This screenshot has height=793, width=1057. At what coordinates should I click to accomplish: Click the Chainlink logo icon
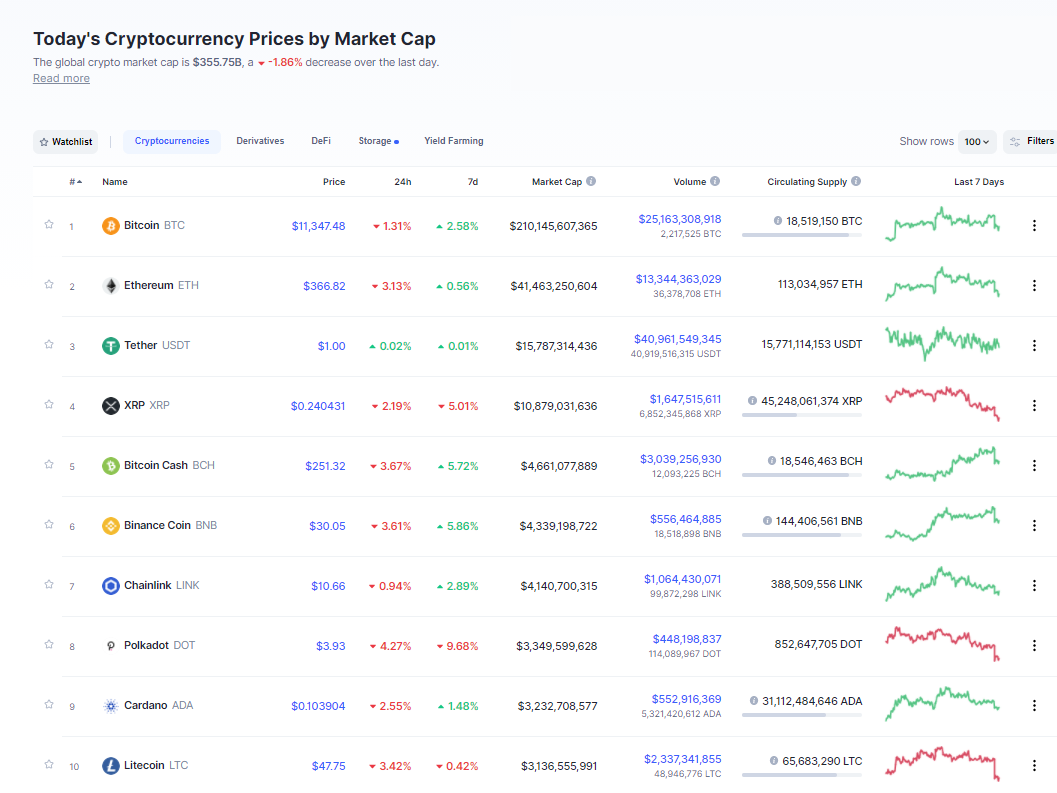coord(111,586)
